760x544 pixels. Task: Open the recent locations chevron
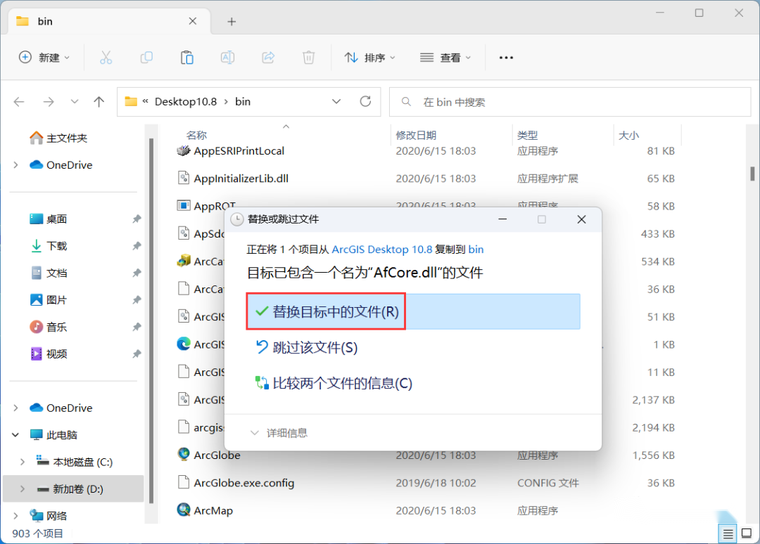tap(74, 102)
